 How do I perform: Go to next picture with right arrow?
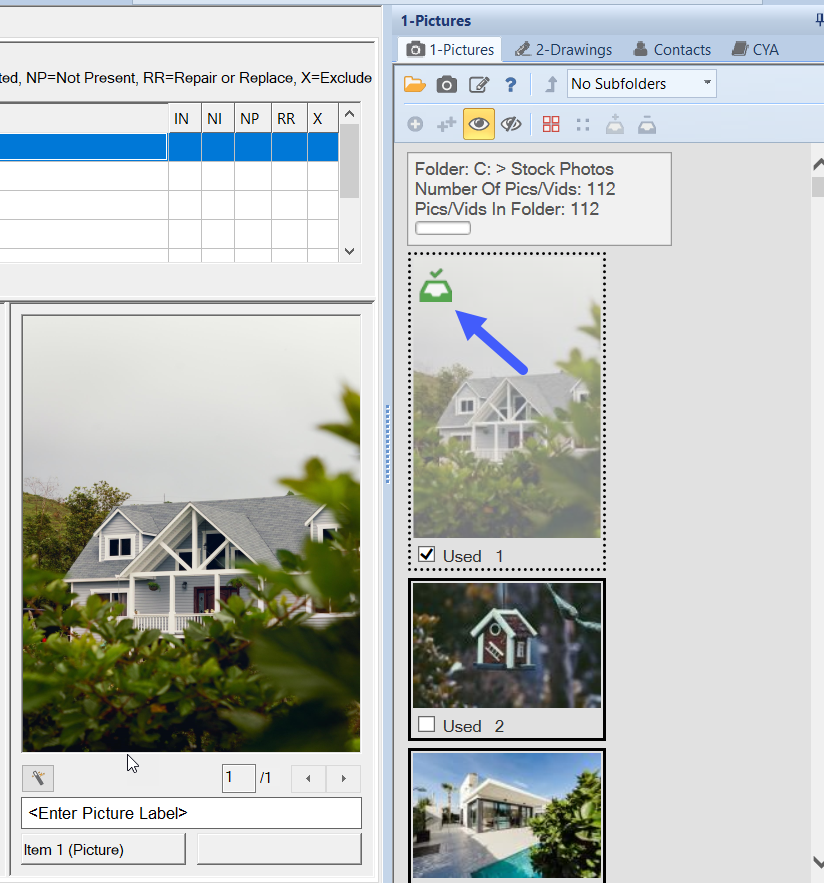pyautogui.click(x=343, y=778)
